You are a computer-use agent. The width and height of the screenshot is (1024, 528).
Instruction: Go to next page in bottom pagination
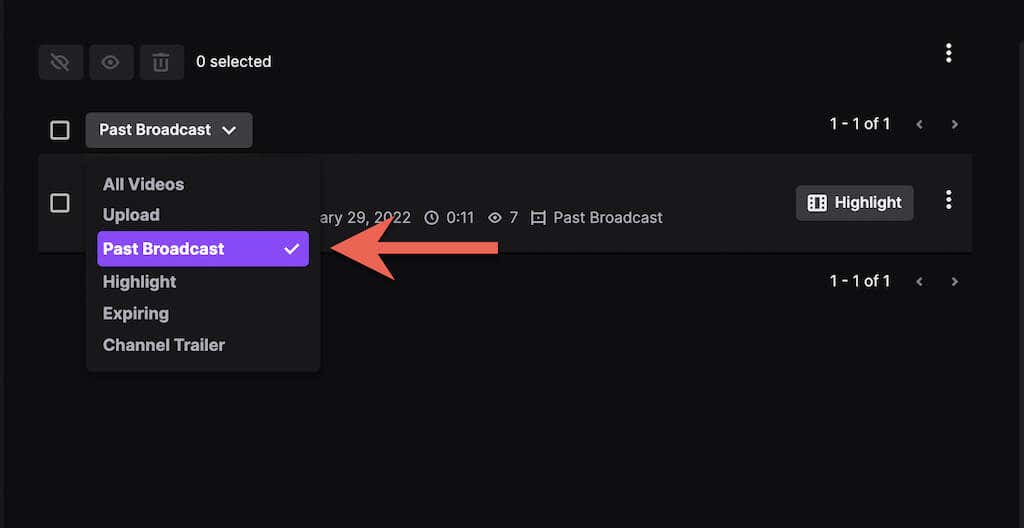click(955, 281)
